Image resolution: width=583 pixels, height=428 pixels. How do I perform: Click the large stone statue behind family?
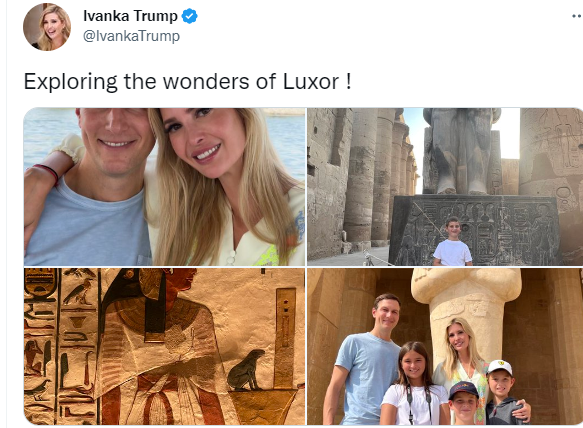(467, 316)
